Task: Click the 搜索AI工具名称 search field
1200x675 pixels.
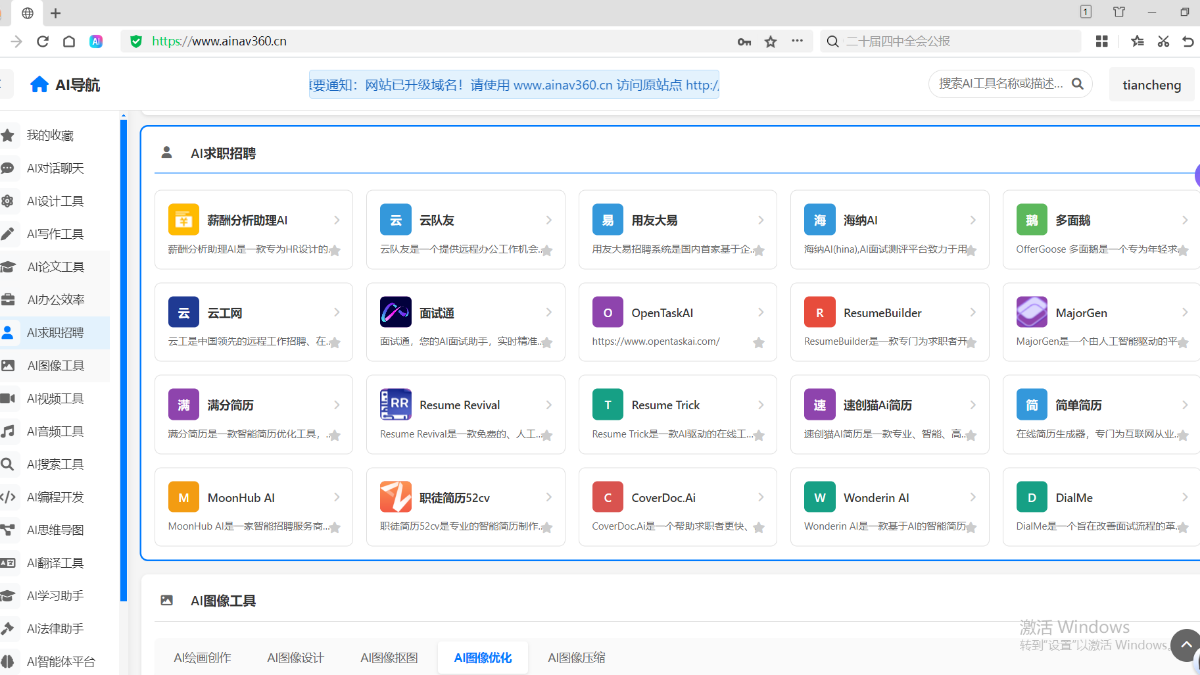Action: coord(1001,84)
